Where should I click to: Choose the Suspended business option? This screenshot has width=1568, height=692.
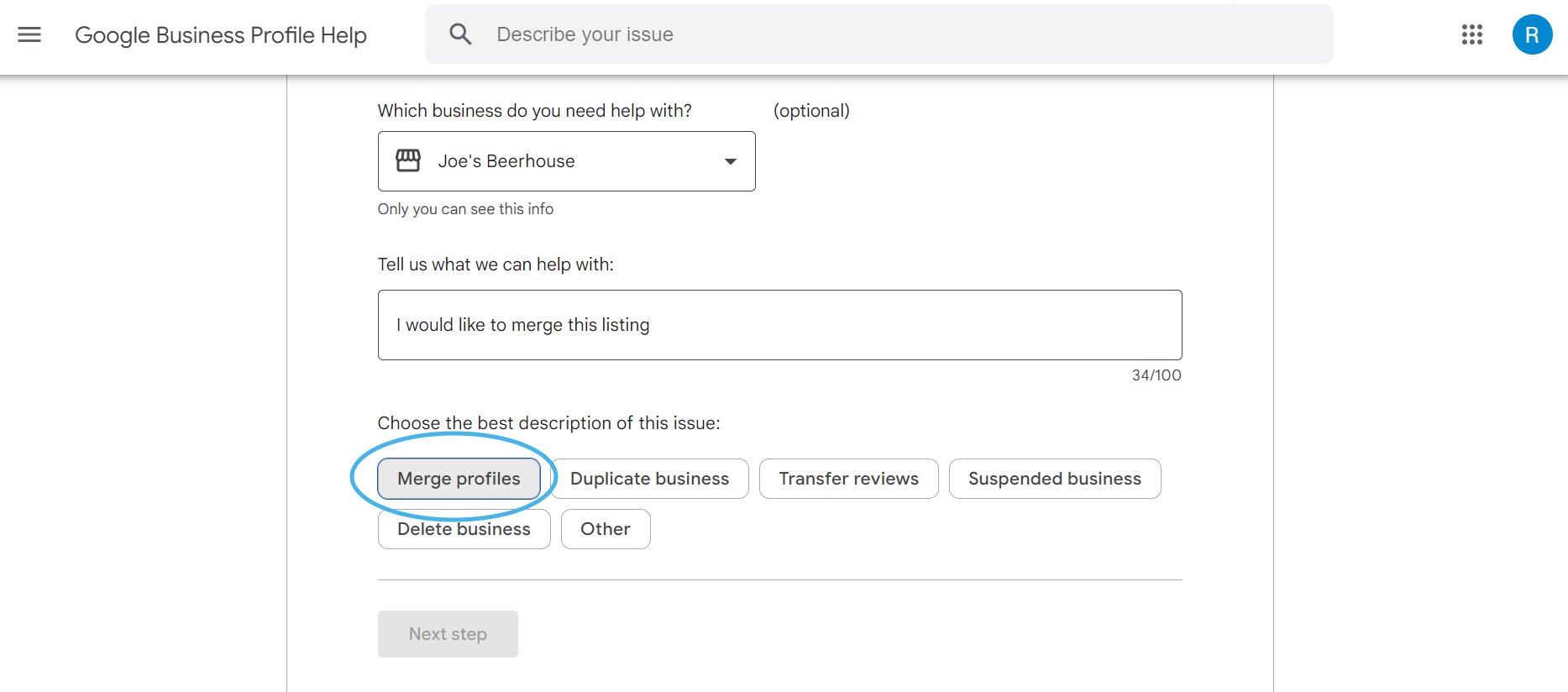[x=1055, y=479]
